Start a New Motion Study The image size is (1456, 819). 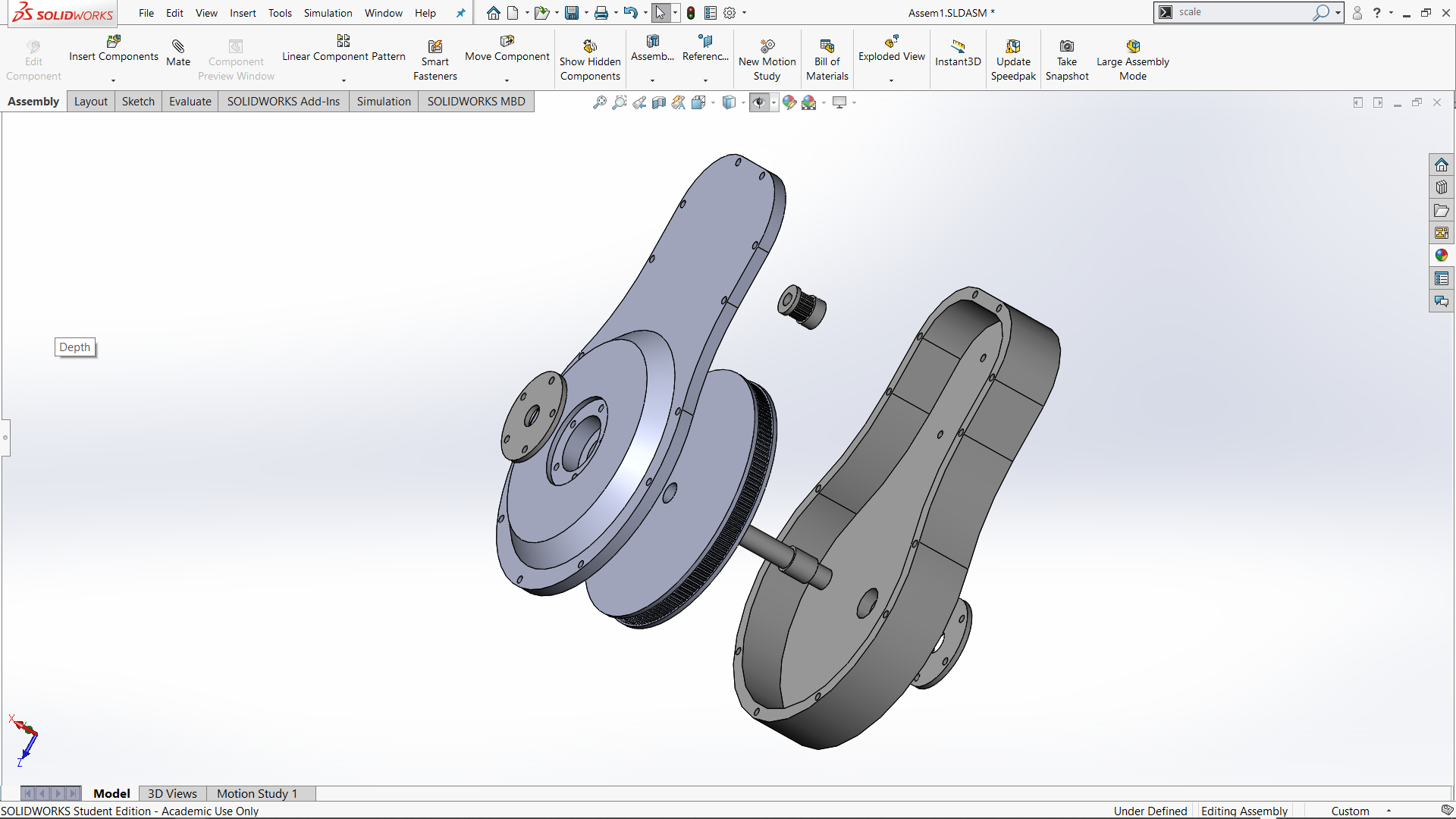767,47
